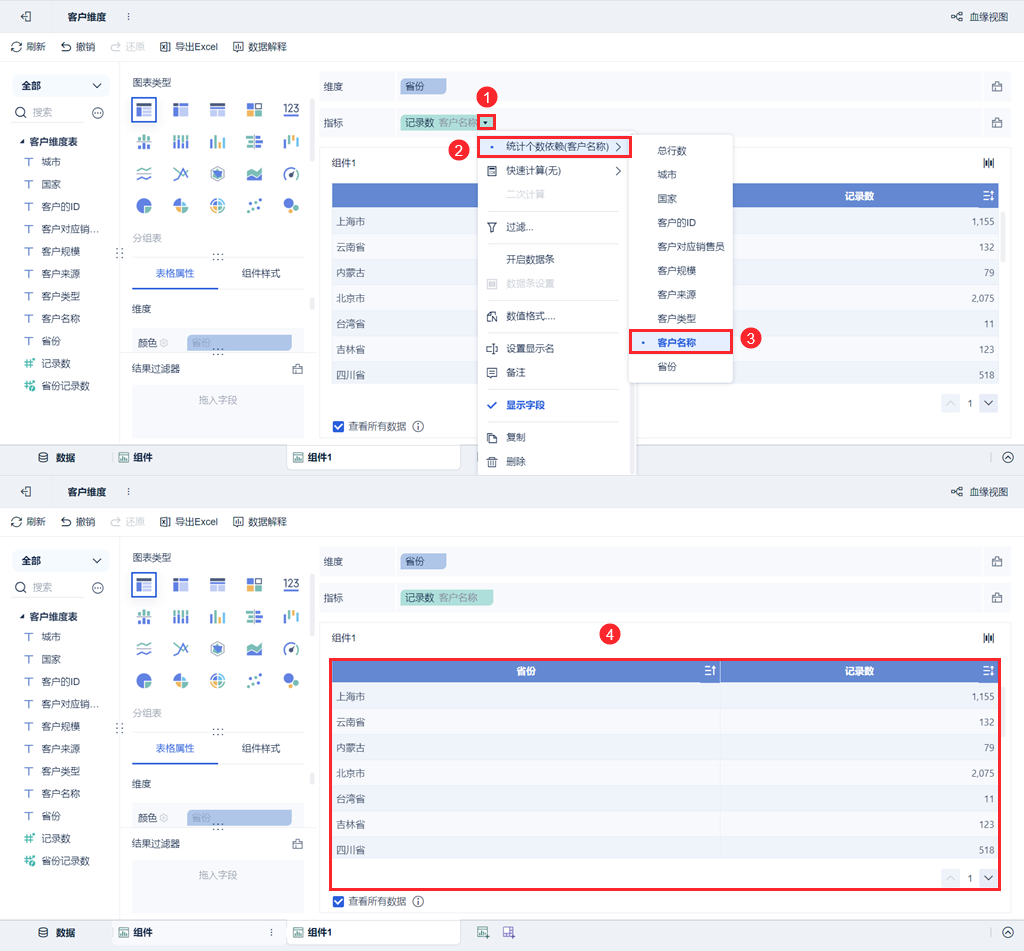Switch to the 表格属性 tab in the lower view
1024x951 pixels.
pyautogui.click(x=175, y=748)
